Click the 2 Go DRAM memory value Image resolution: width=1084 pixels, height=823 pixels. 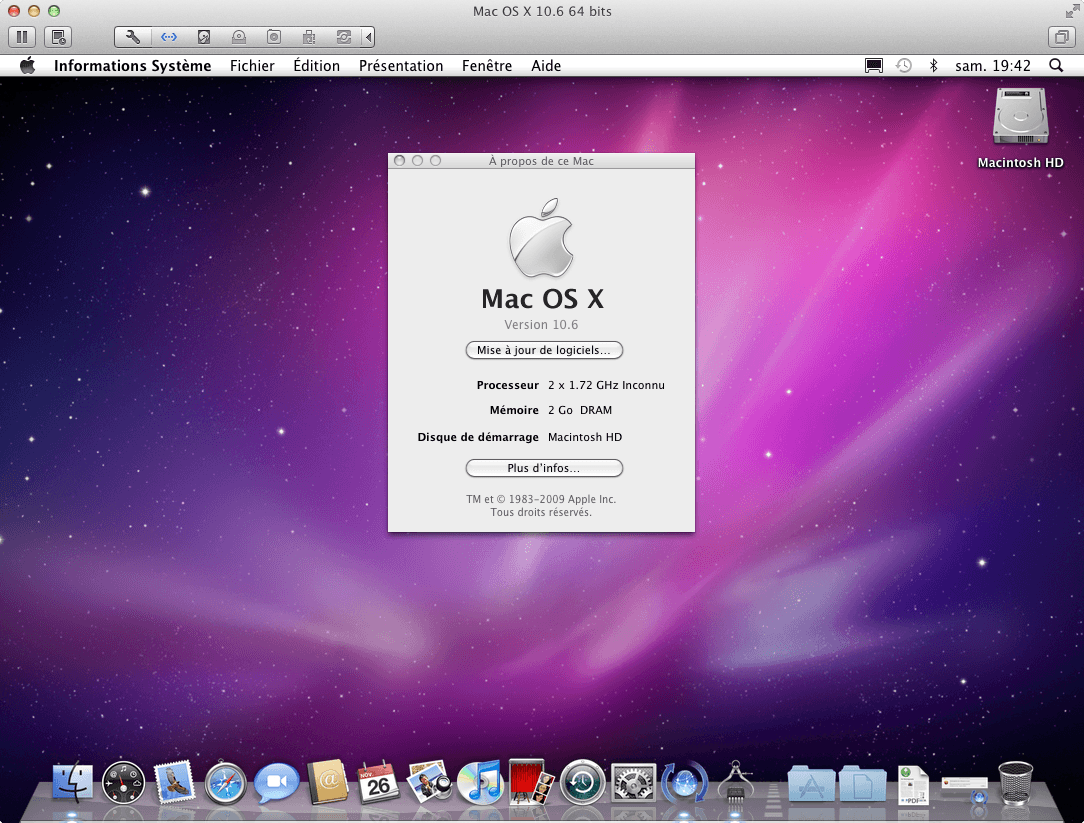(580, 410)
